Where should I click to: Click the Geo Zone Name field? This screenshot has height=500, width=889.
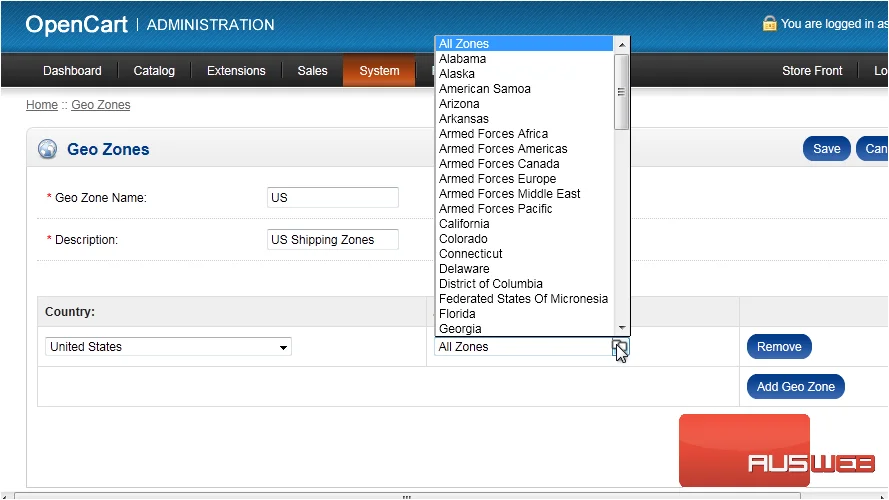point(333,197)
